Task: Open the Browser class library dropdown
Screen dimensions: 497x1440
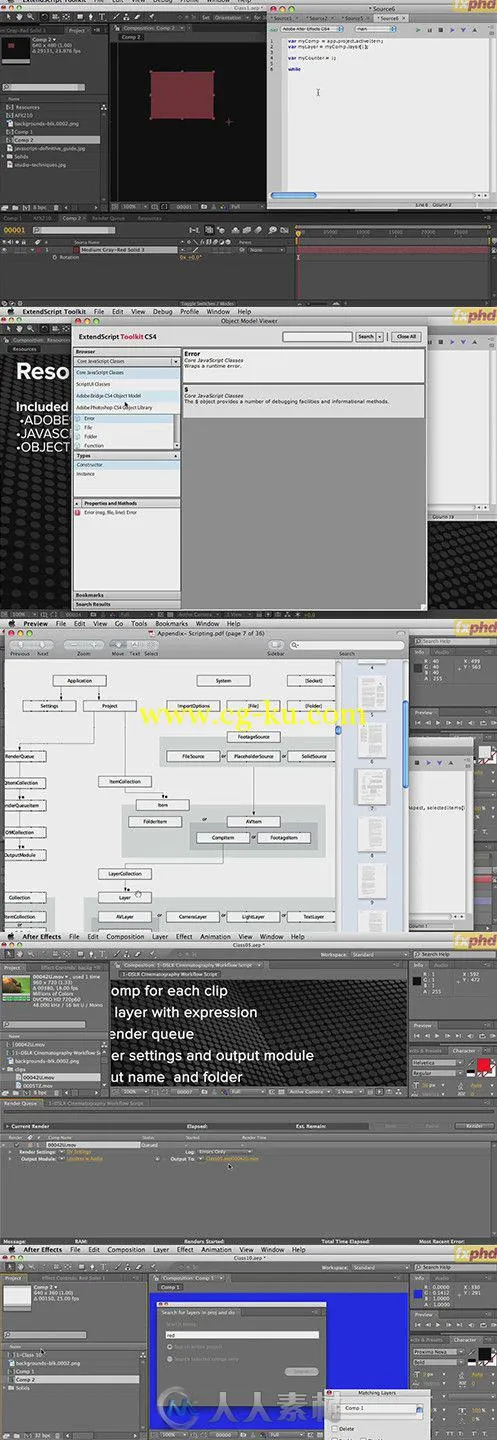Action: 127,361
